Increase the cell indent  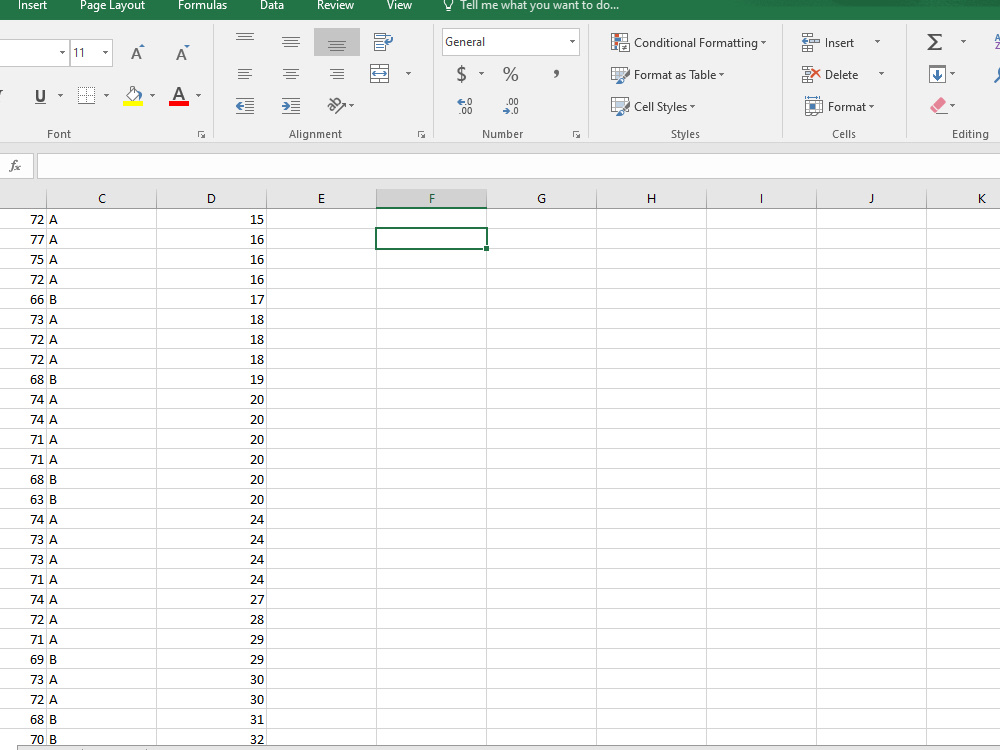click(291, 106)
